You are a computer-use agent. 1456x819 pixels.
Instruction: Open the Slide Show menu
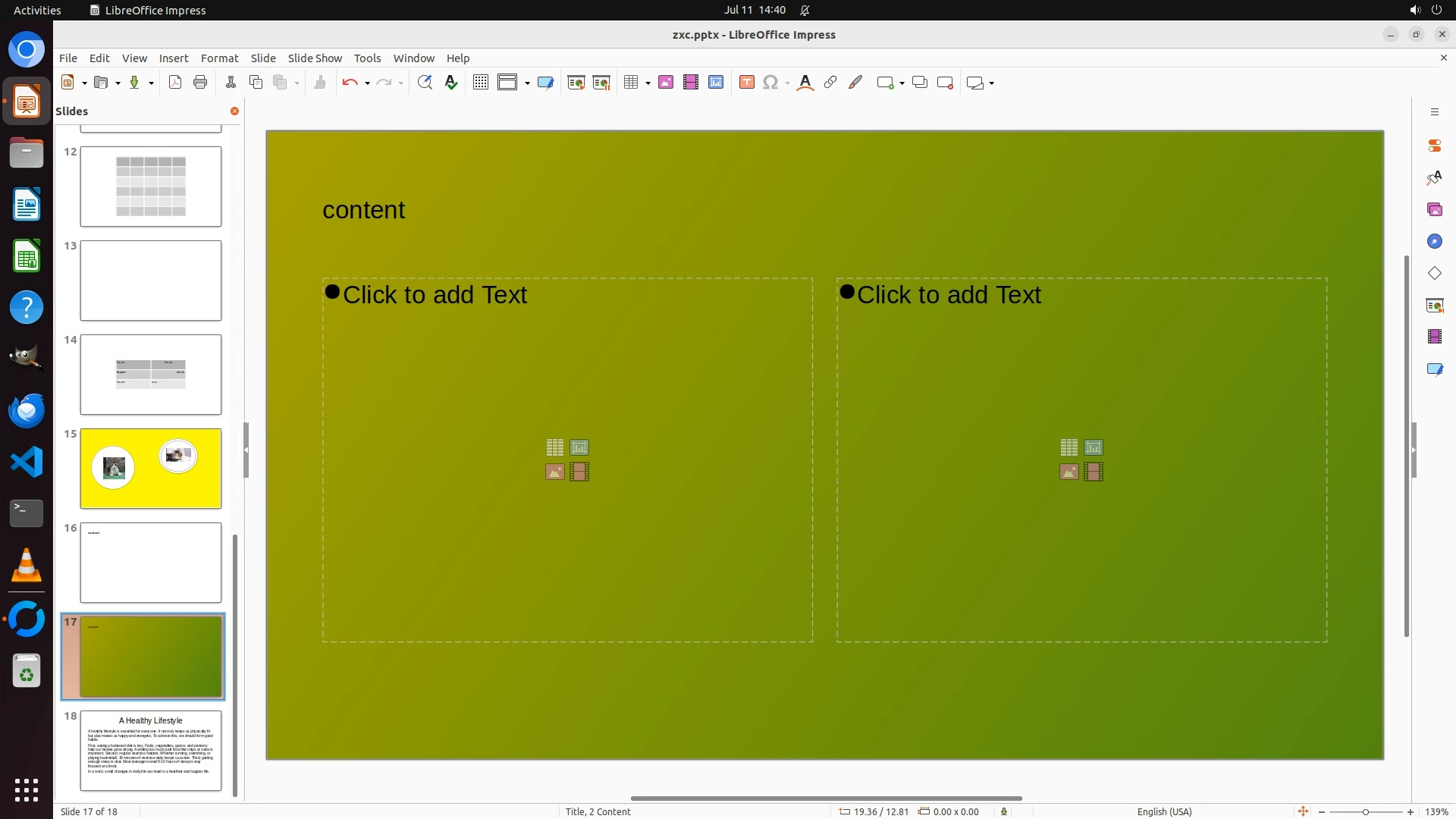coord(315,58)
